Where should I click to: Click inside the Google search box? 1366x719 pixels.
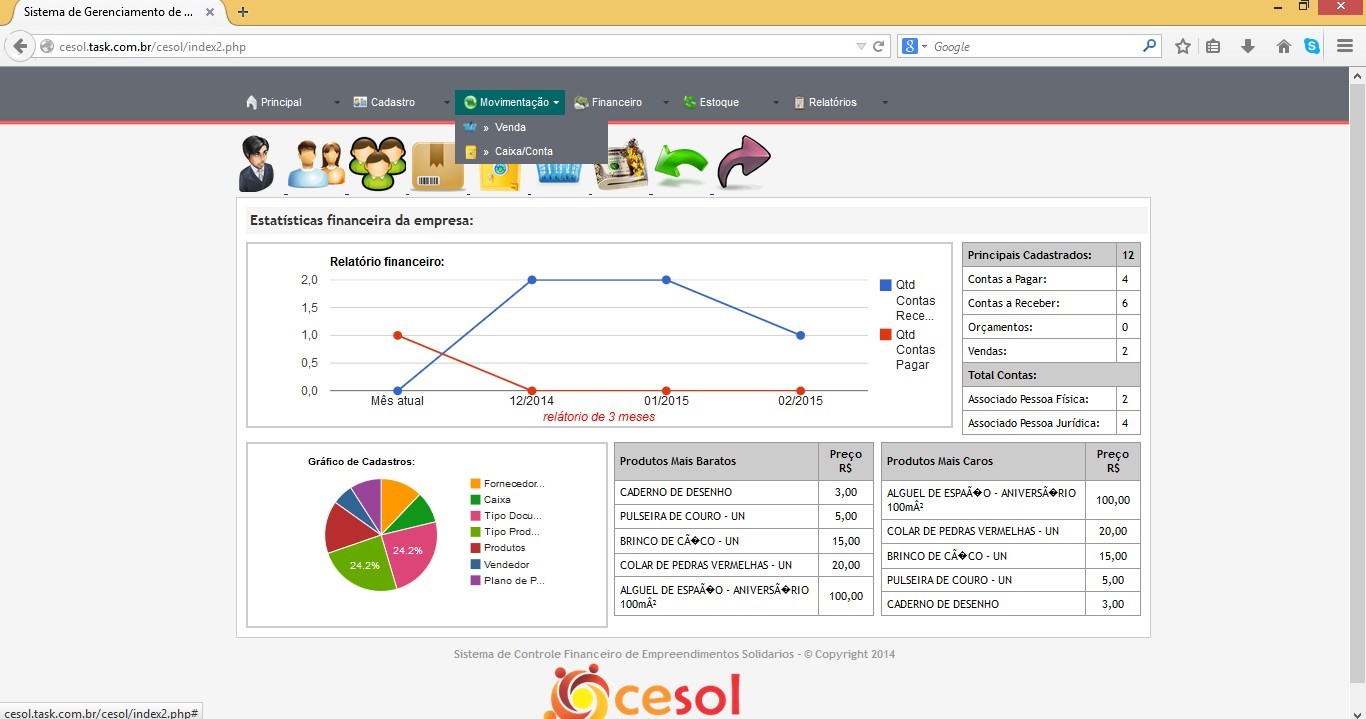[1035, 46]
